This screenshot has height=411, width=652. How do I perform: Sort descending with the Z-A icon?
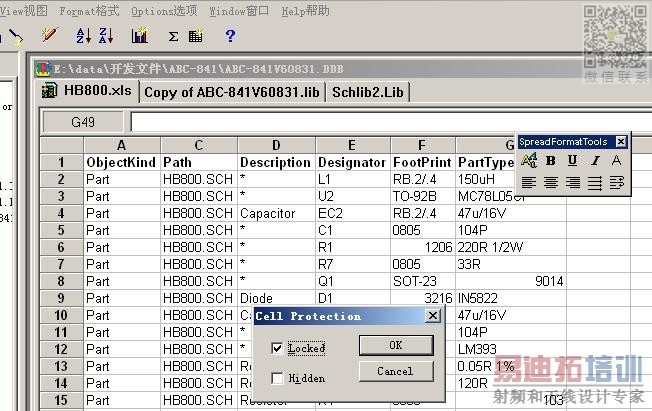(106, 36)
